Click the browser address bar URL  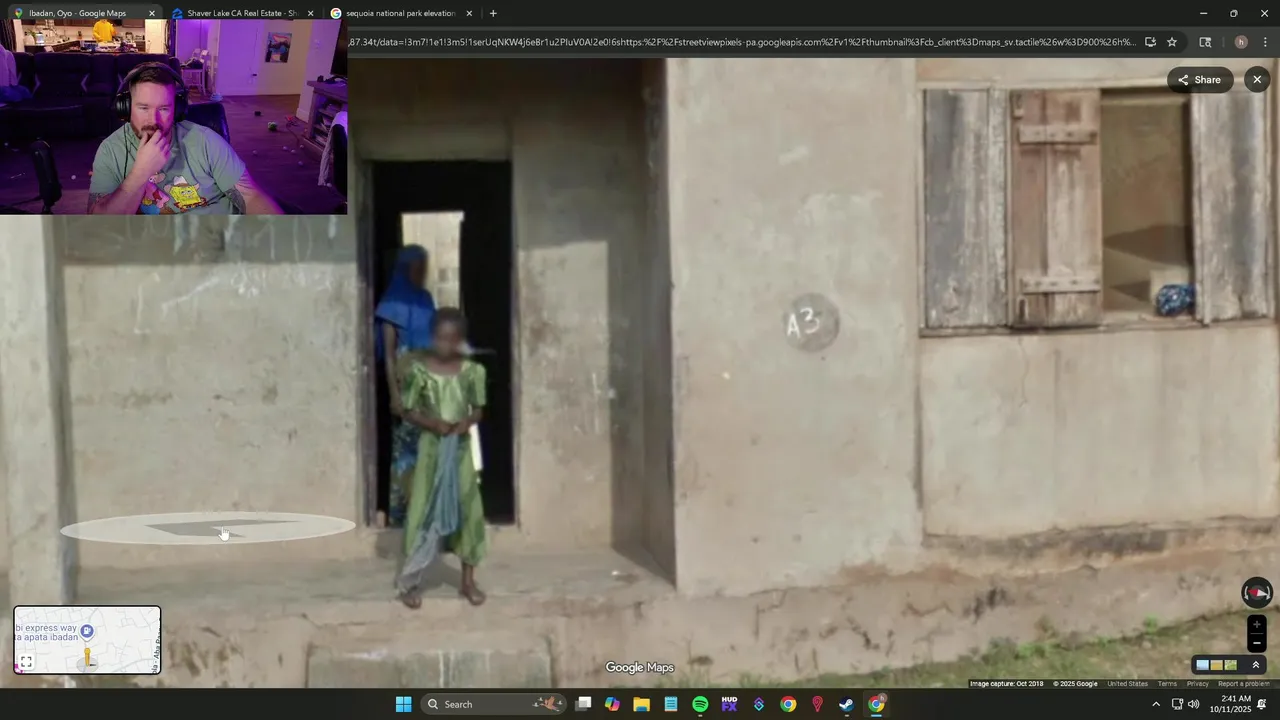click(741, 42)
